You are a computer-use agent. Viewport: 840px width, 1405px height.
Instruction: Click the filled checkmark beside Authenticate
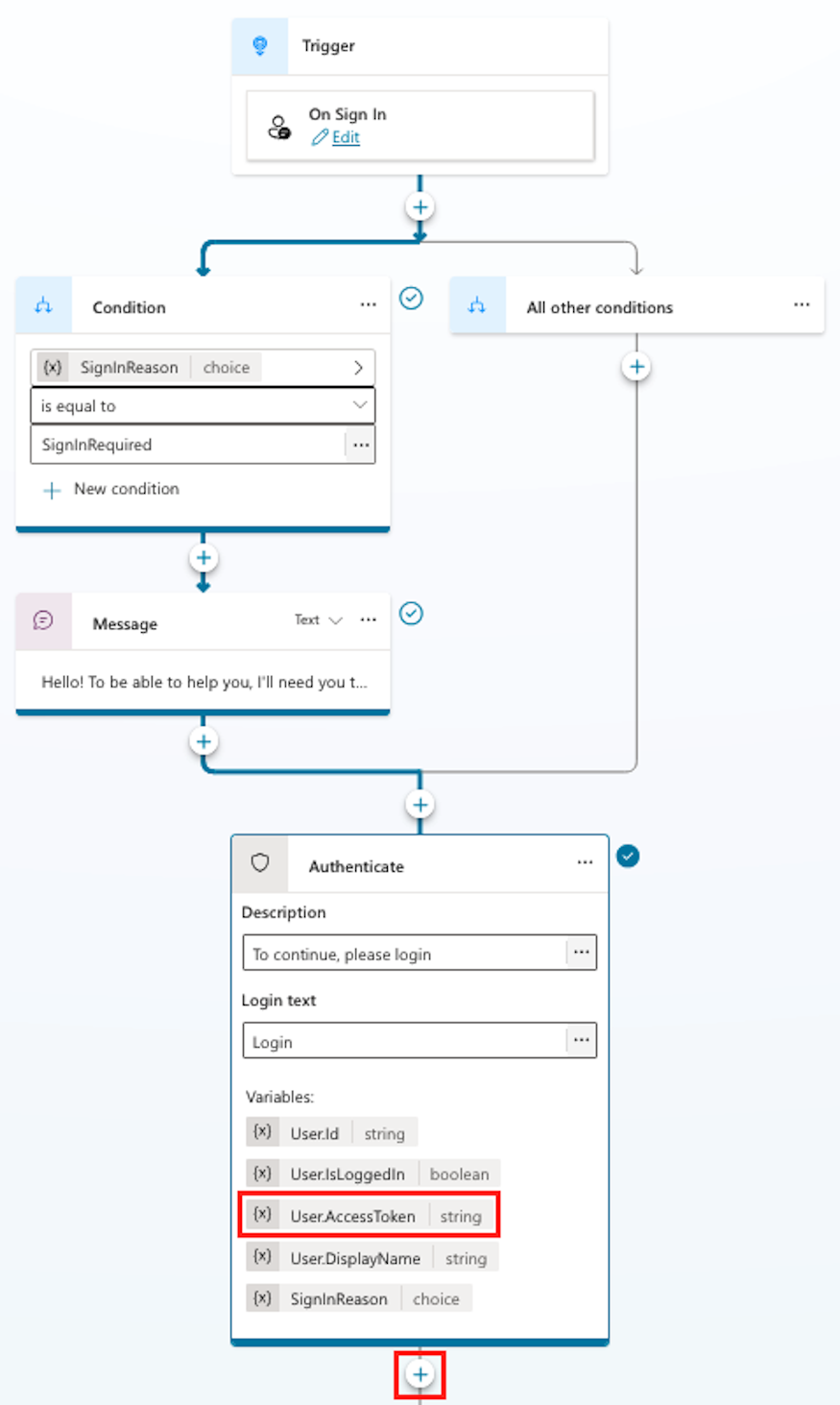(x=628, y=856)
